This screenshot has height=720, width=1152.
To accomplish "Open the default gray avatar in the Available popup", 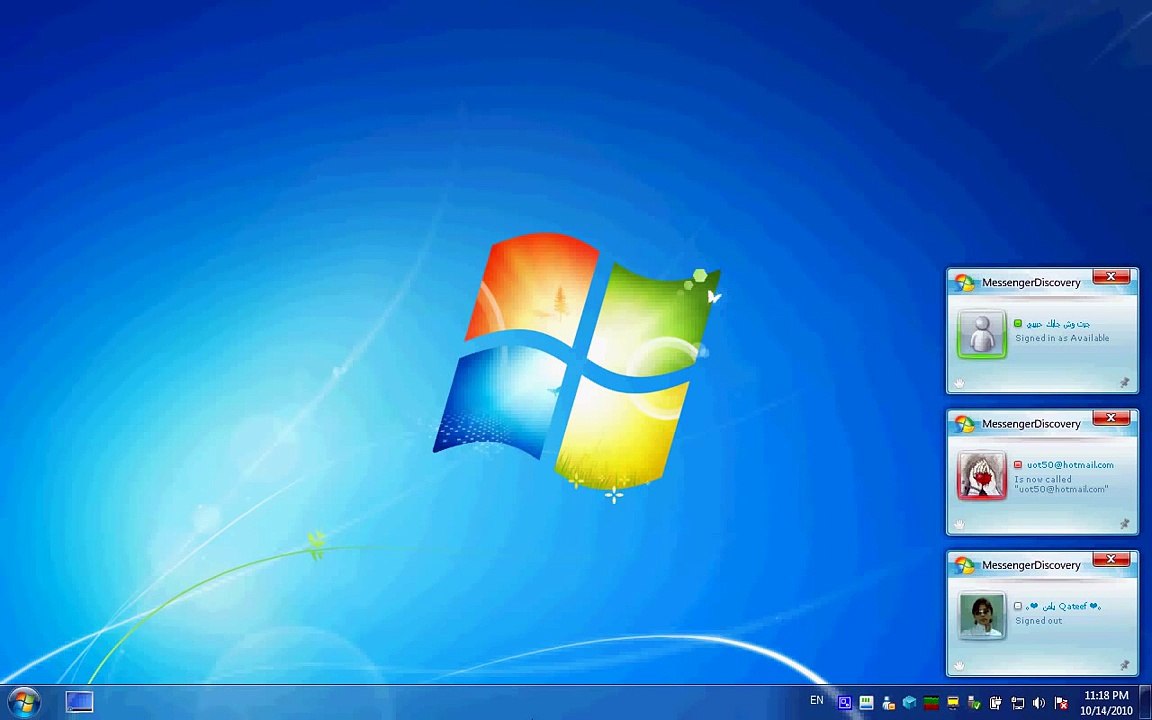I will pos(982,334).
